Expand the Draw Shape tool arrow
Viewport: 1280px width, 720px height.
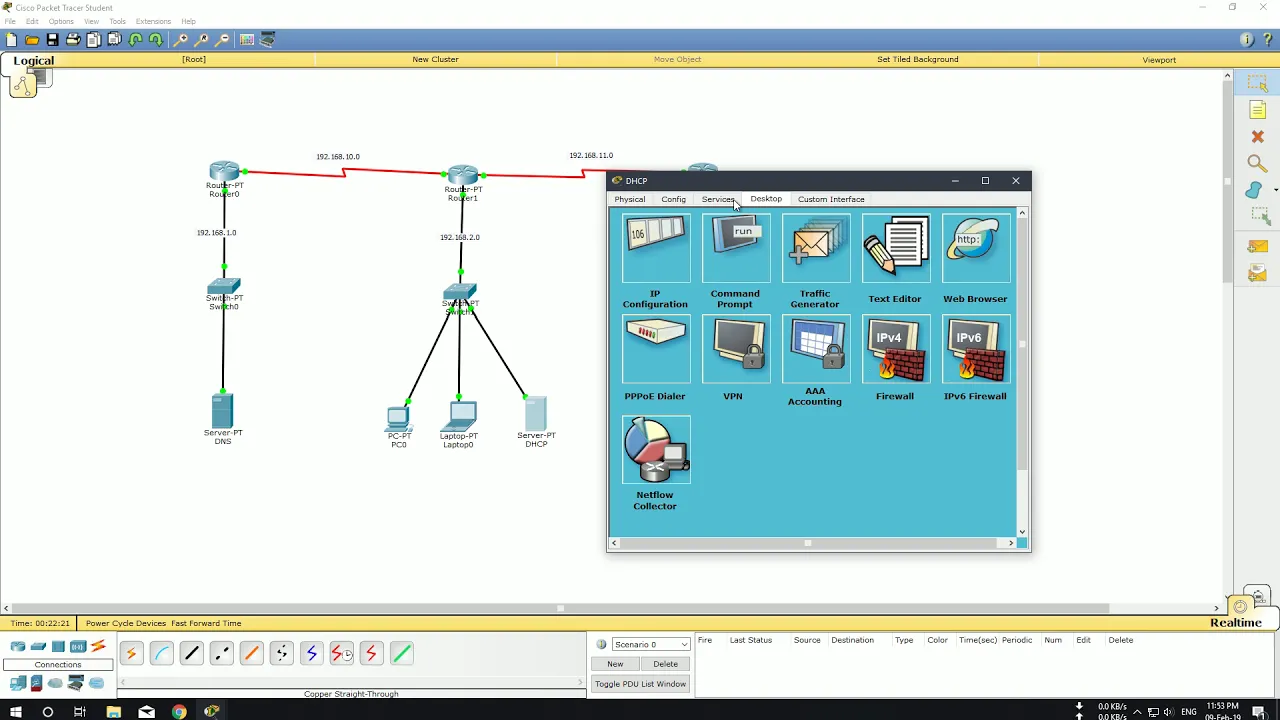click(1275, 190)
